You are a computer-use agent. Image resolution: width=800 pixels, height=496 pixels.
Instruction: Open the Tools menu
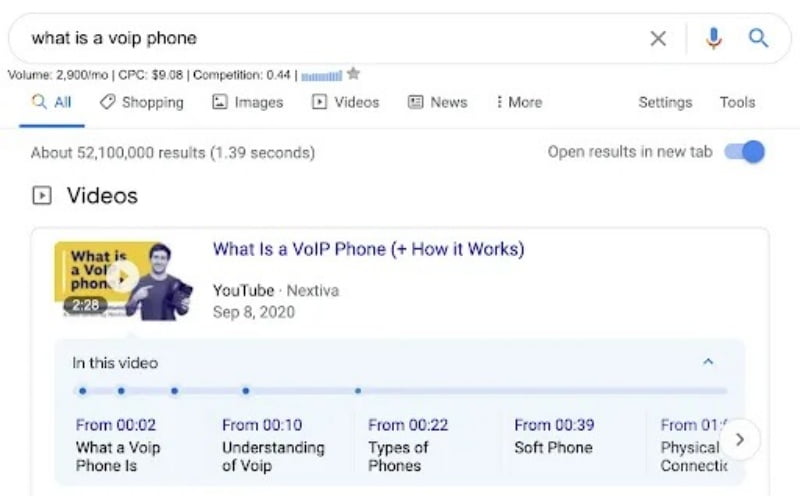click(x=737, y=102)
